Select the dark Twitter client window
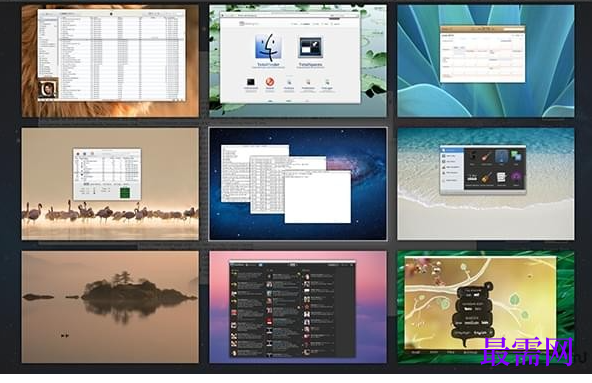The image size is (592, 383). (293, 308)
